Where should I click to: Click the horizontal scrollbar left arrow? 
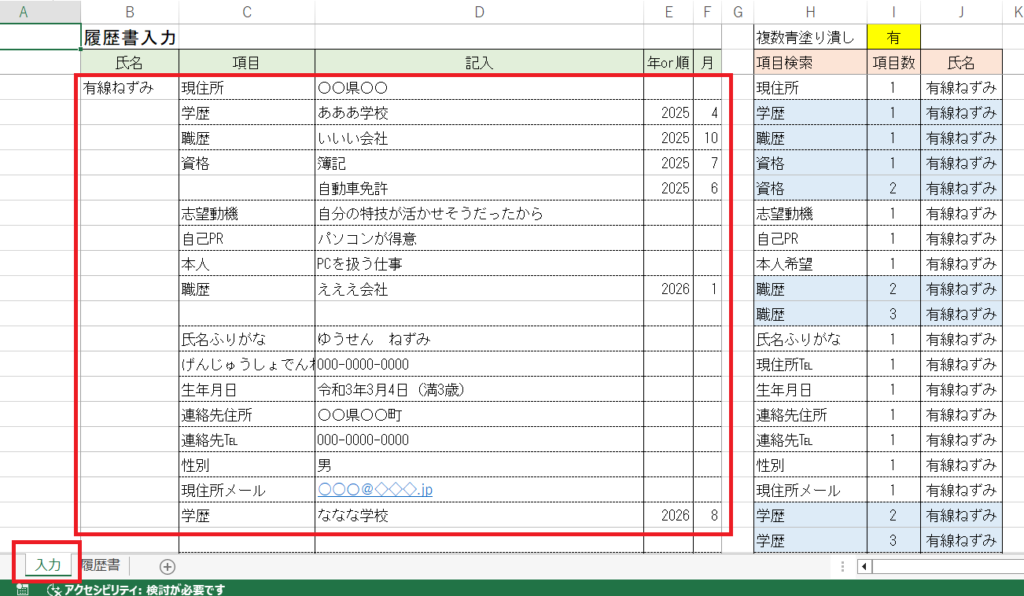(x=866, y=566)
